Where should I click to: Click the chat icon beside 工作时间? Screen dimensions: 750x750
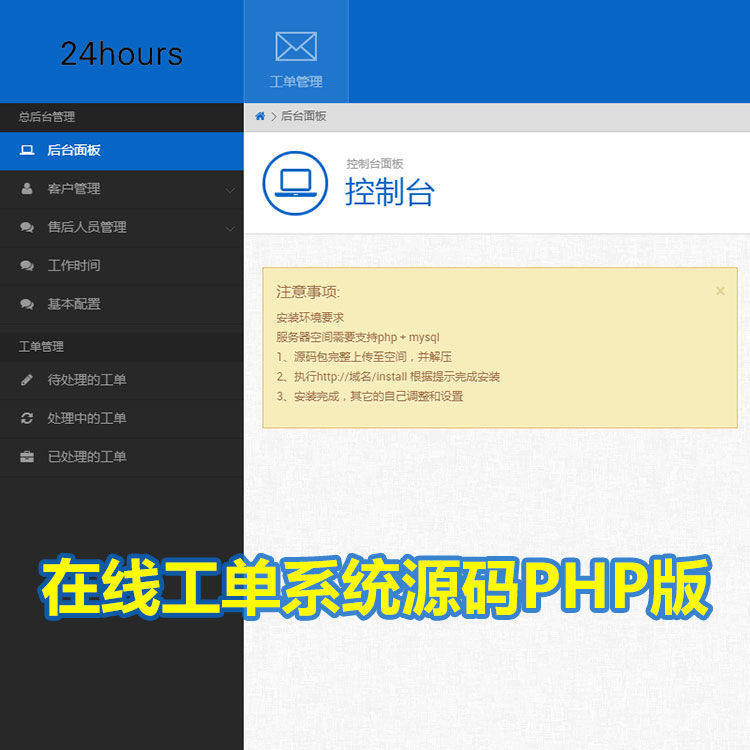pyautogui.click(x=27, y=265)
